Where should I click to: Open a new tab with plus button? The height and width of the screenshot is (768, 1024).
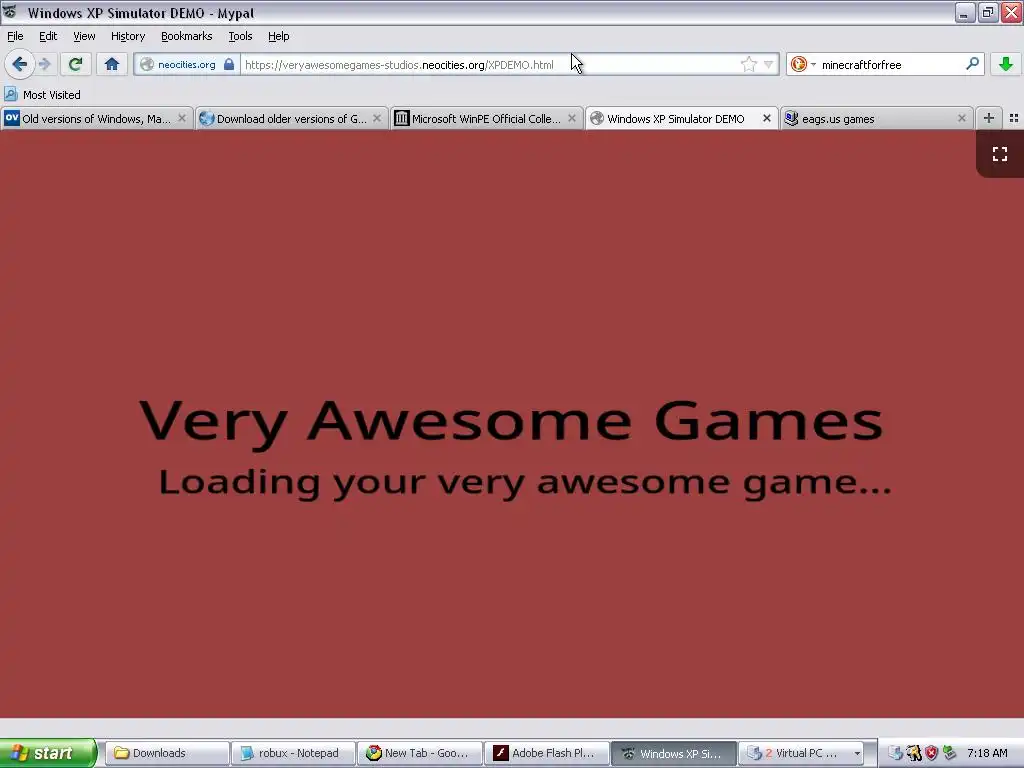pos(989,118)
